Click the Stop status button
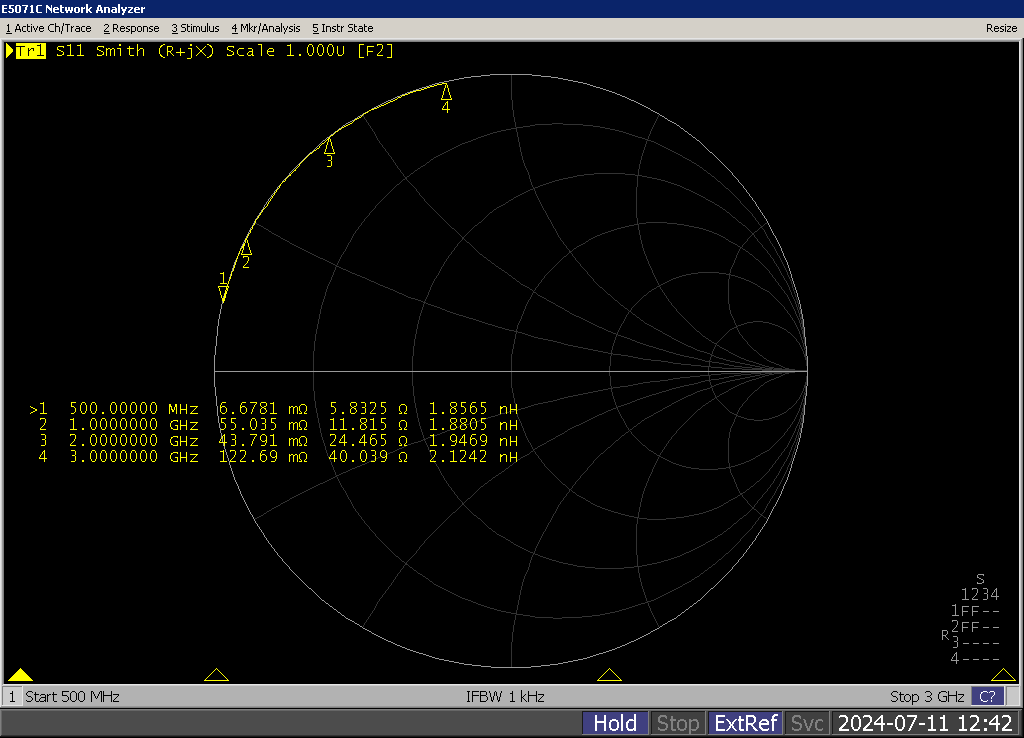 677,723
